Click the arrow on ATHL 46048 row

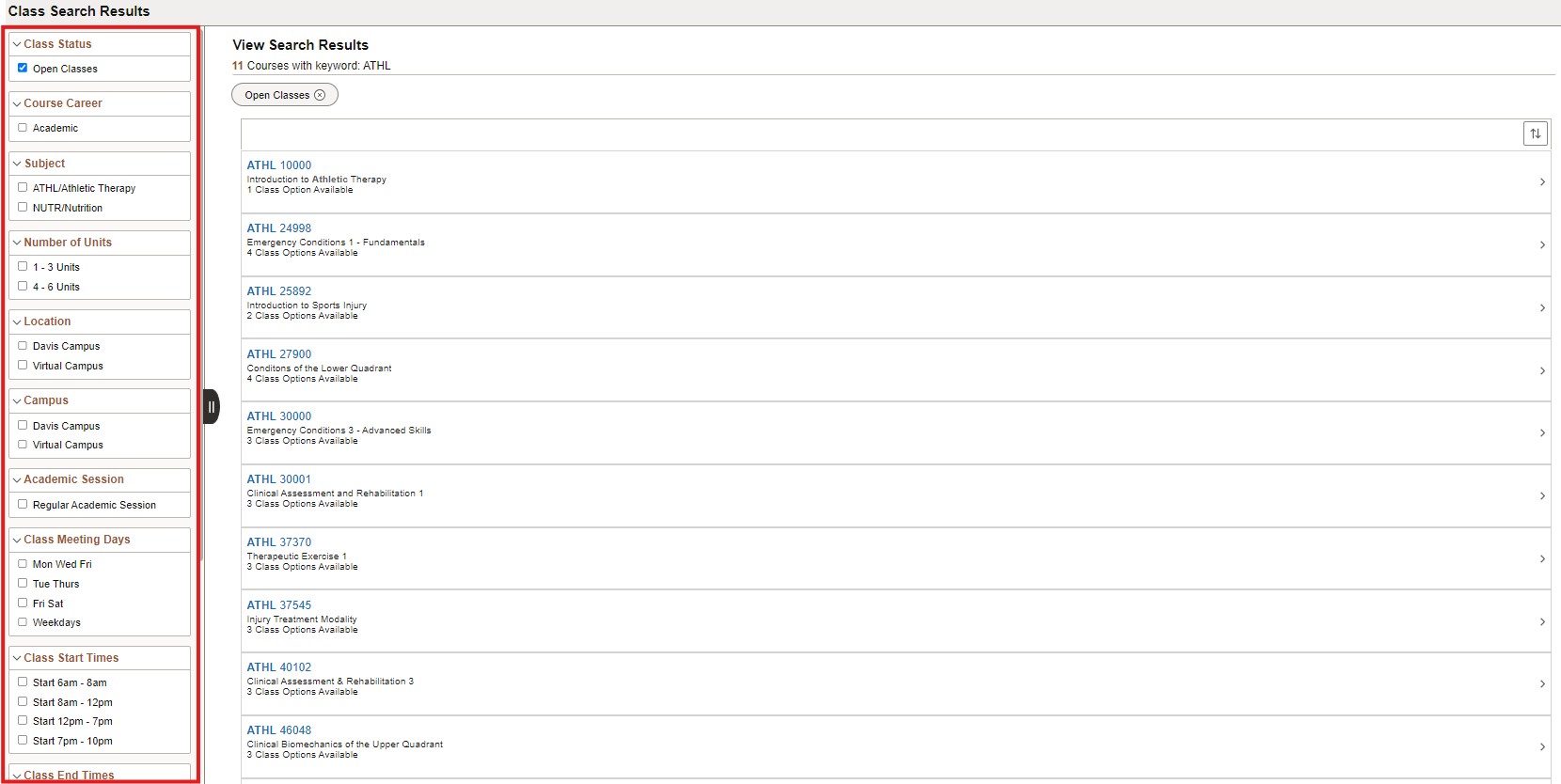(1542, 747)
